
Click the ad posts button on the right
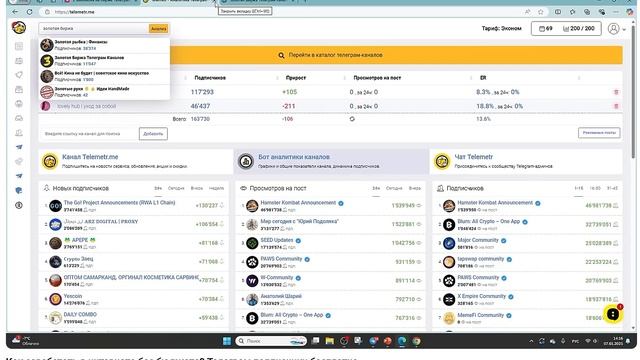point(599,133)
